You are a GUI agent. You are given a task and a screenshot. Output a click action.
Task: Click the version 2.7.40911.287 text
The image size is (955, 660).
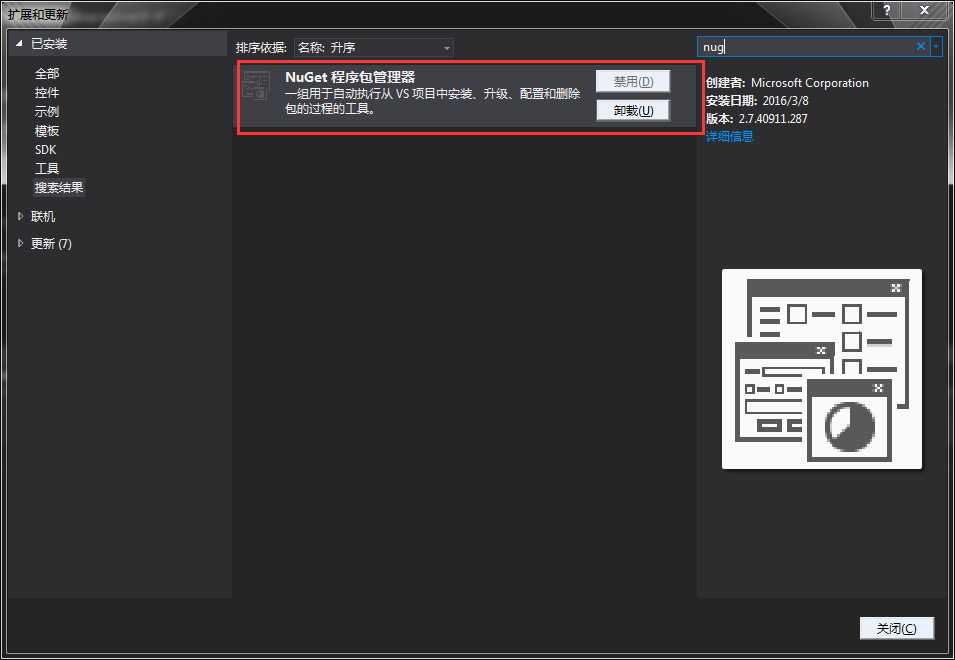[x=773, y=119]
